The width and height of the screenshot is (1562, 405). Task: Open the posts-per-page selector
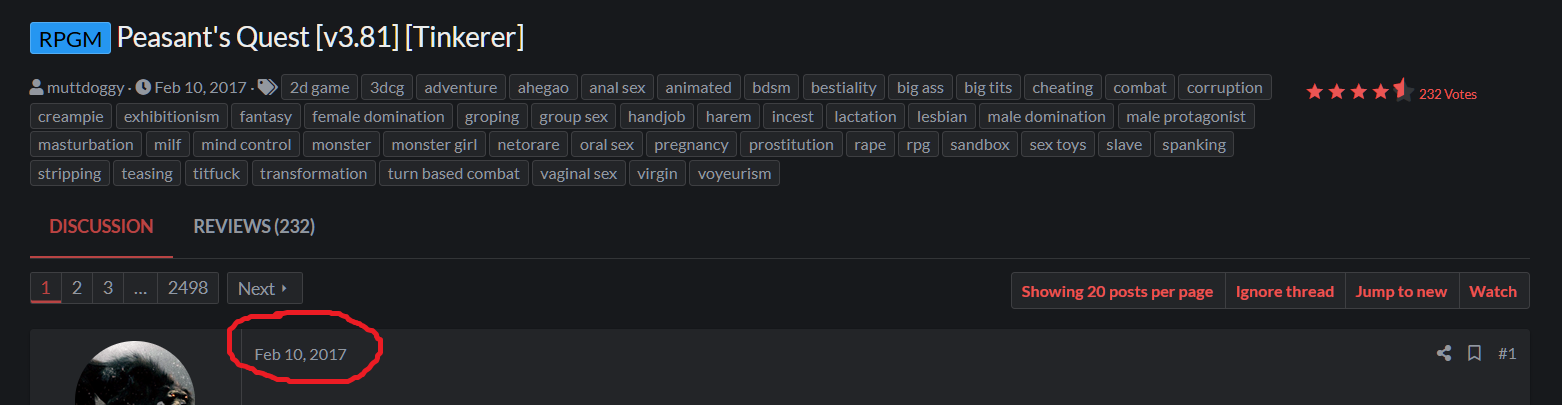tap(1117, 291)
